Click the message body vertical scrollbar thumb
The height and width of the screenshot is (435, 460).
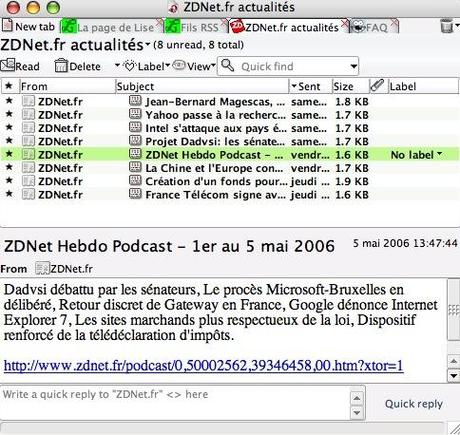pos(453,310)
